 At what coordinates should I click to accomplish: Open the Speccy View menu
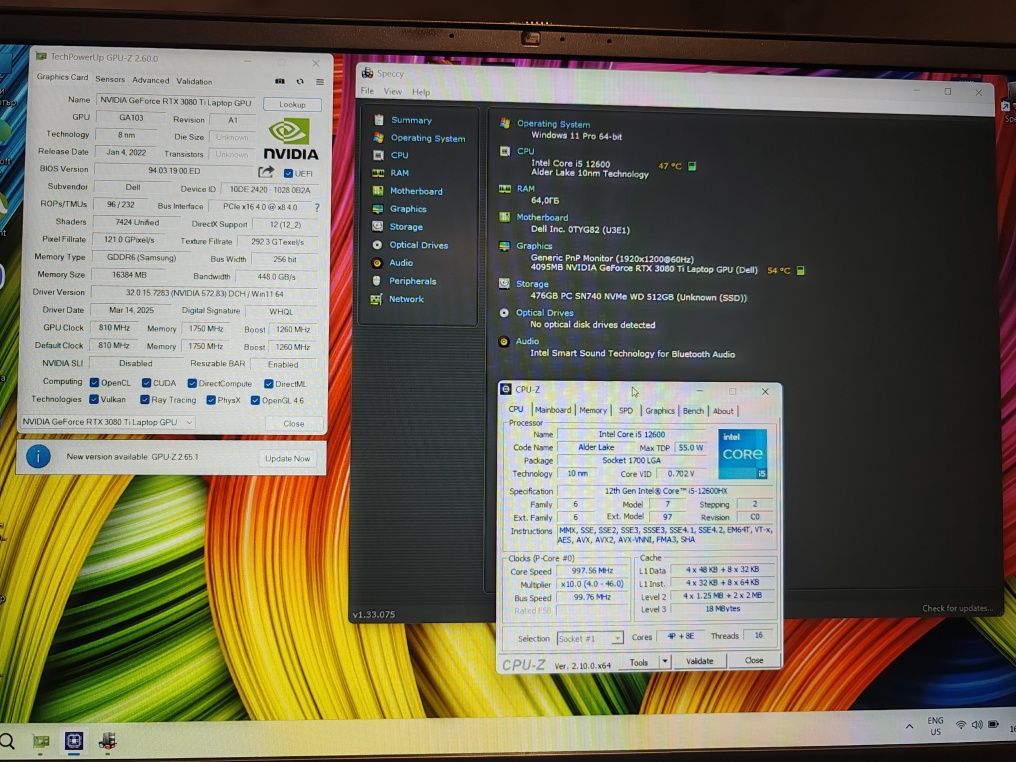(393, 91)
